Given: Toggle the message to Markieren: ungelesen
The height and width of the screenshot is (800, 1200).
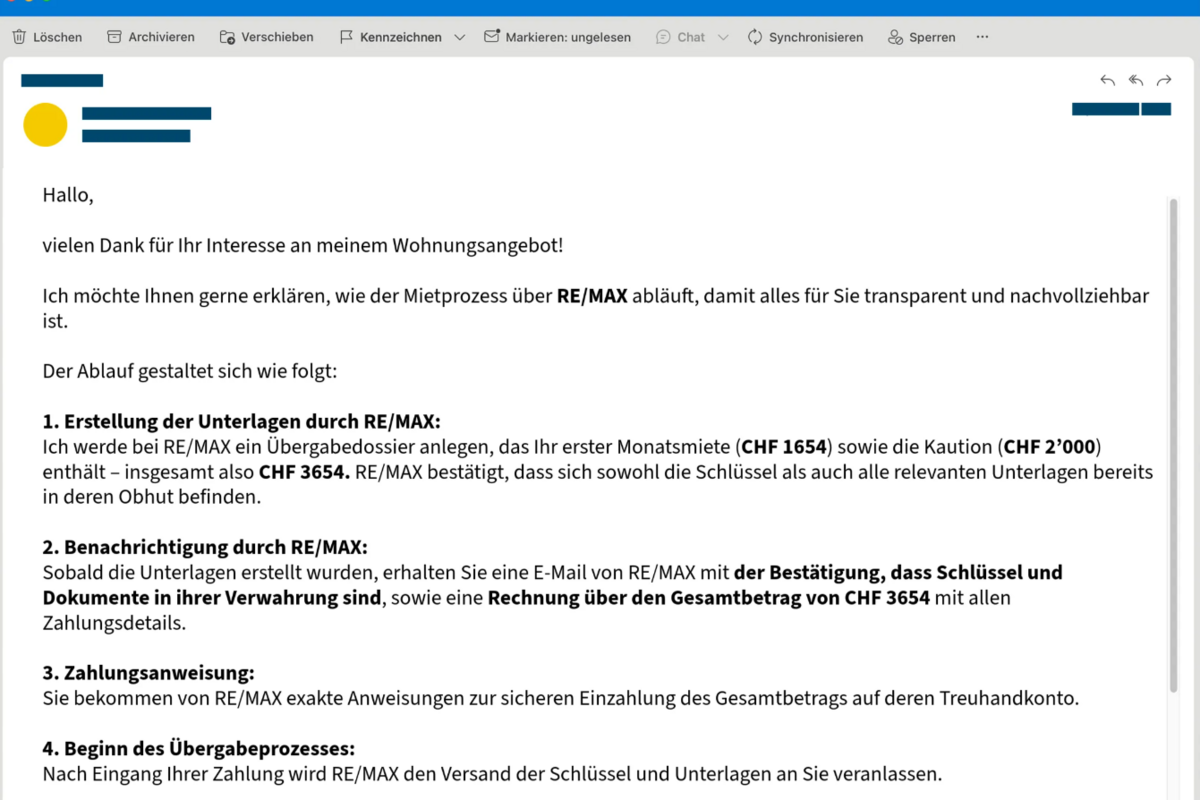Looking at the screenshot, I should point(556,37).
